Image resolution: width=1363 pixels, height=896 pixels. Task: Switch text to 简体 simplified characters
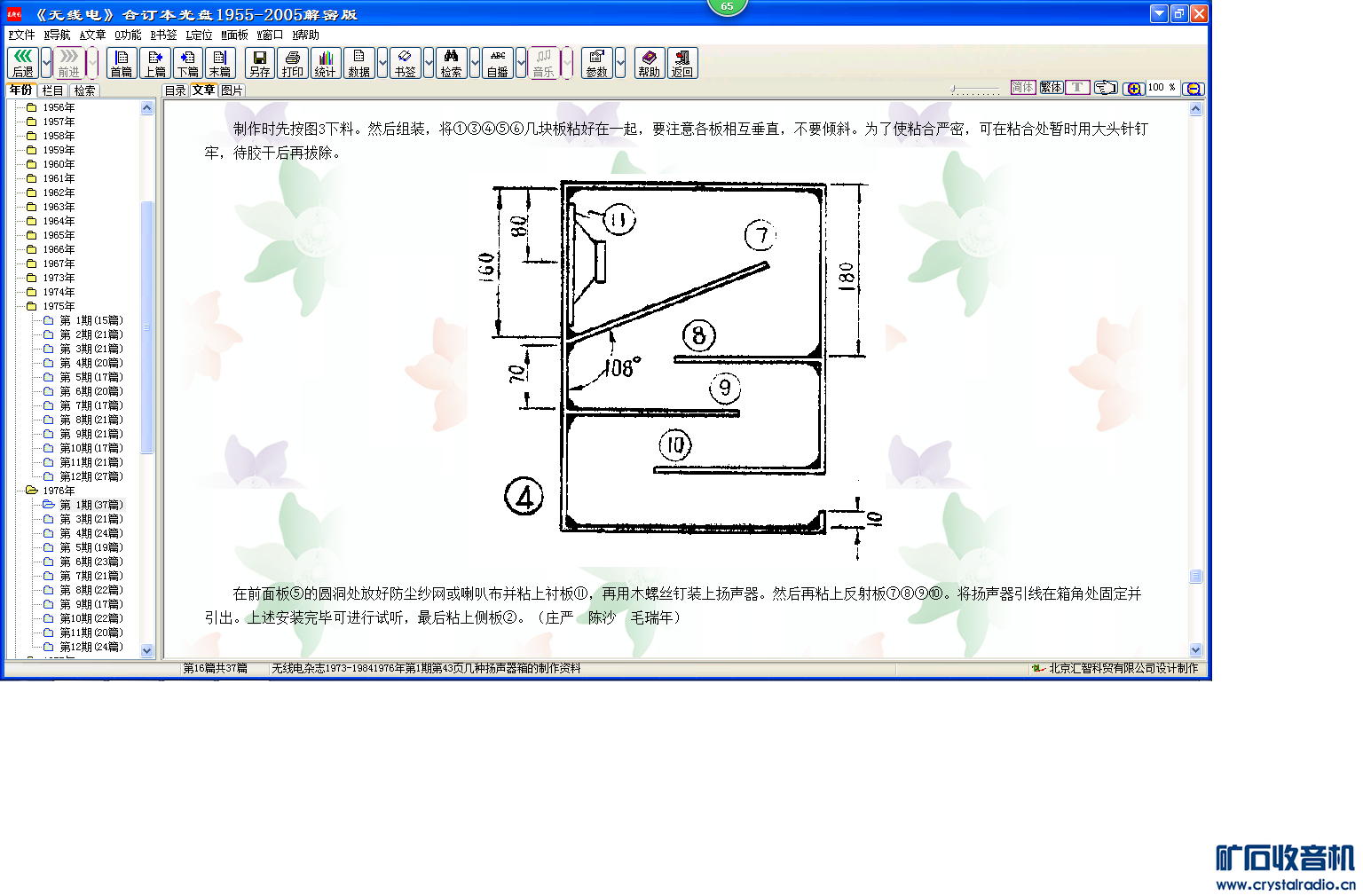[x=1023, y=88]
